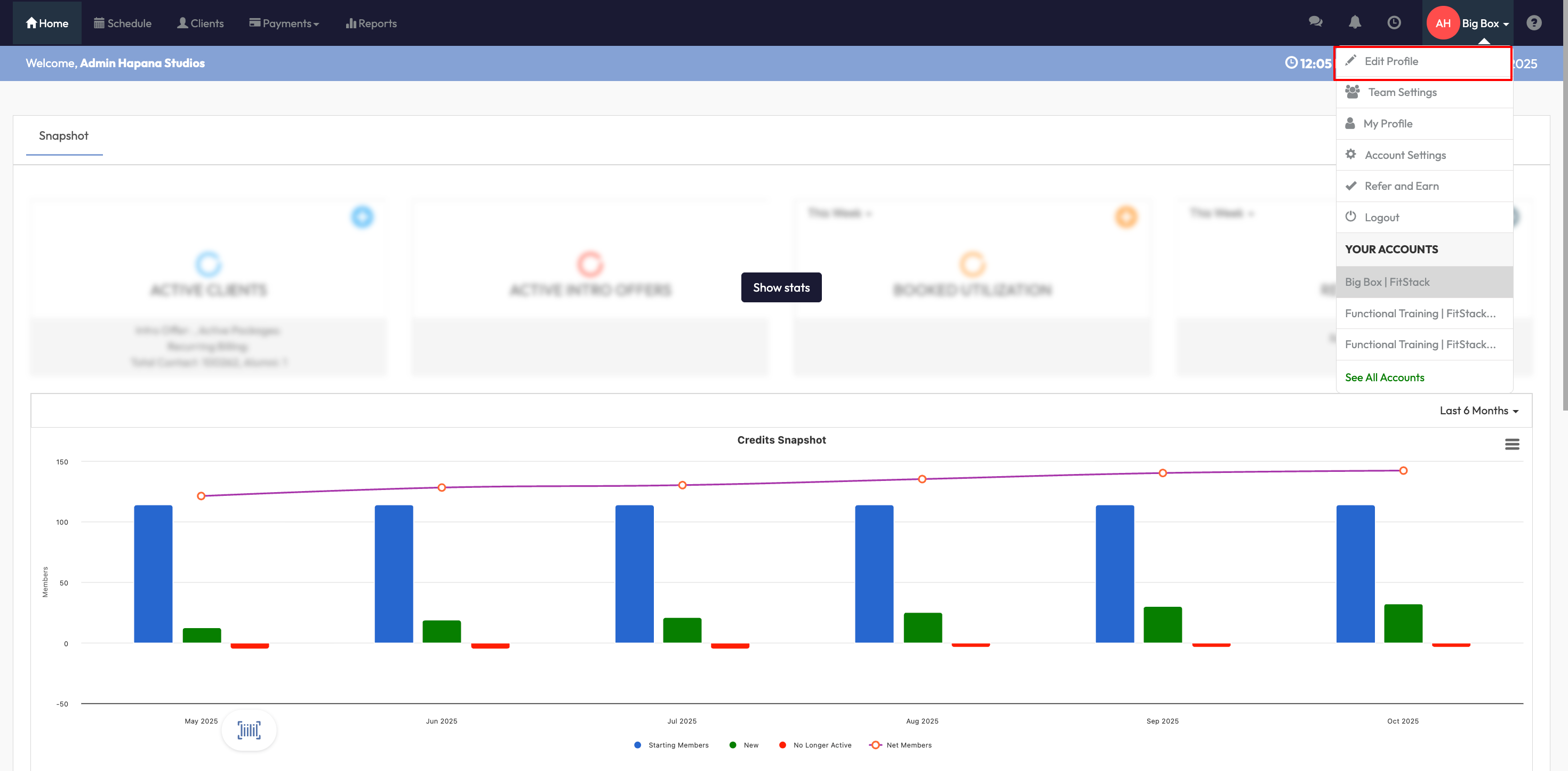Click the clock history icon
Viewport: 1568px width, 771px height.
tap(1394, 22)
